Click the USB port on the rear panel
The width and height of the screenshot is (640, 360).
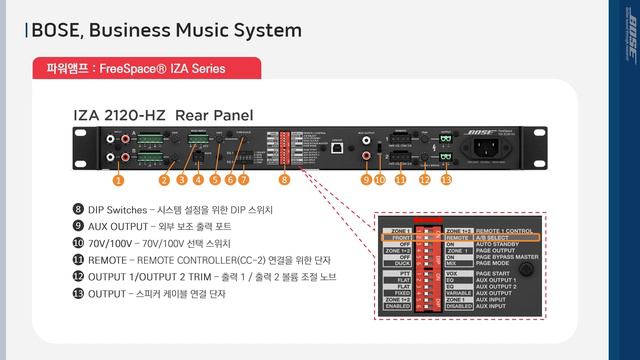pyautogui.click(x=337, y=148)
